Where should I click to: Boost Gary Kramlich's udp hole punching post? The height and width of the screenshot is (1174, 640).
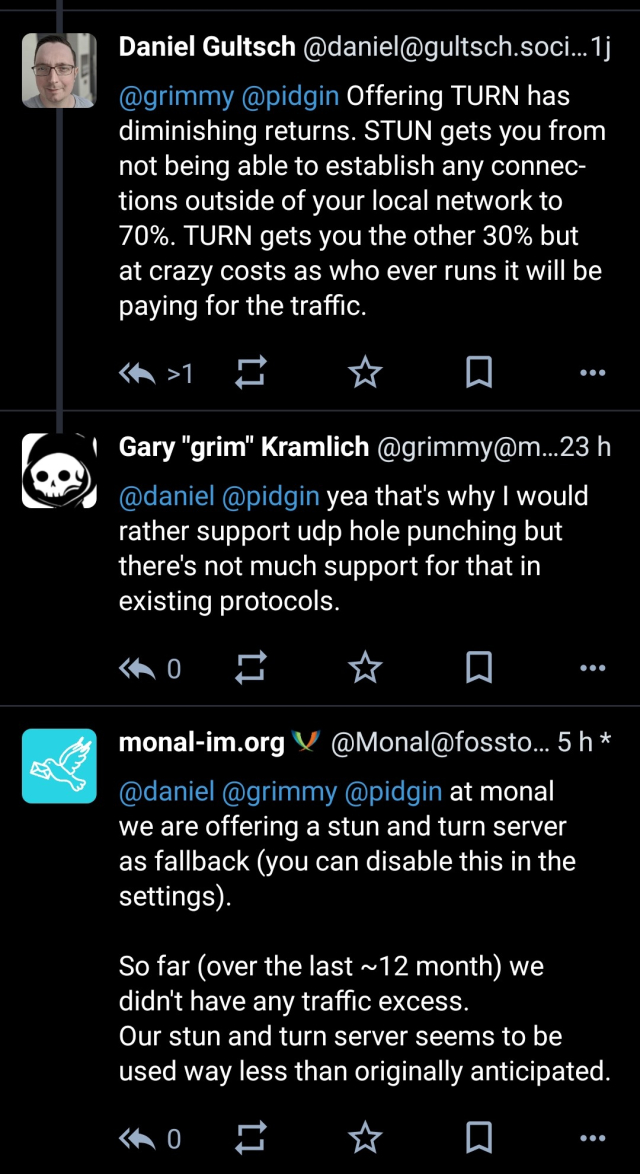point(250,668)
